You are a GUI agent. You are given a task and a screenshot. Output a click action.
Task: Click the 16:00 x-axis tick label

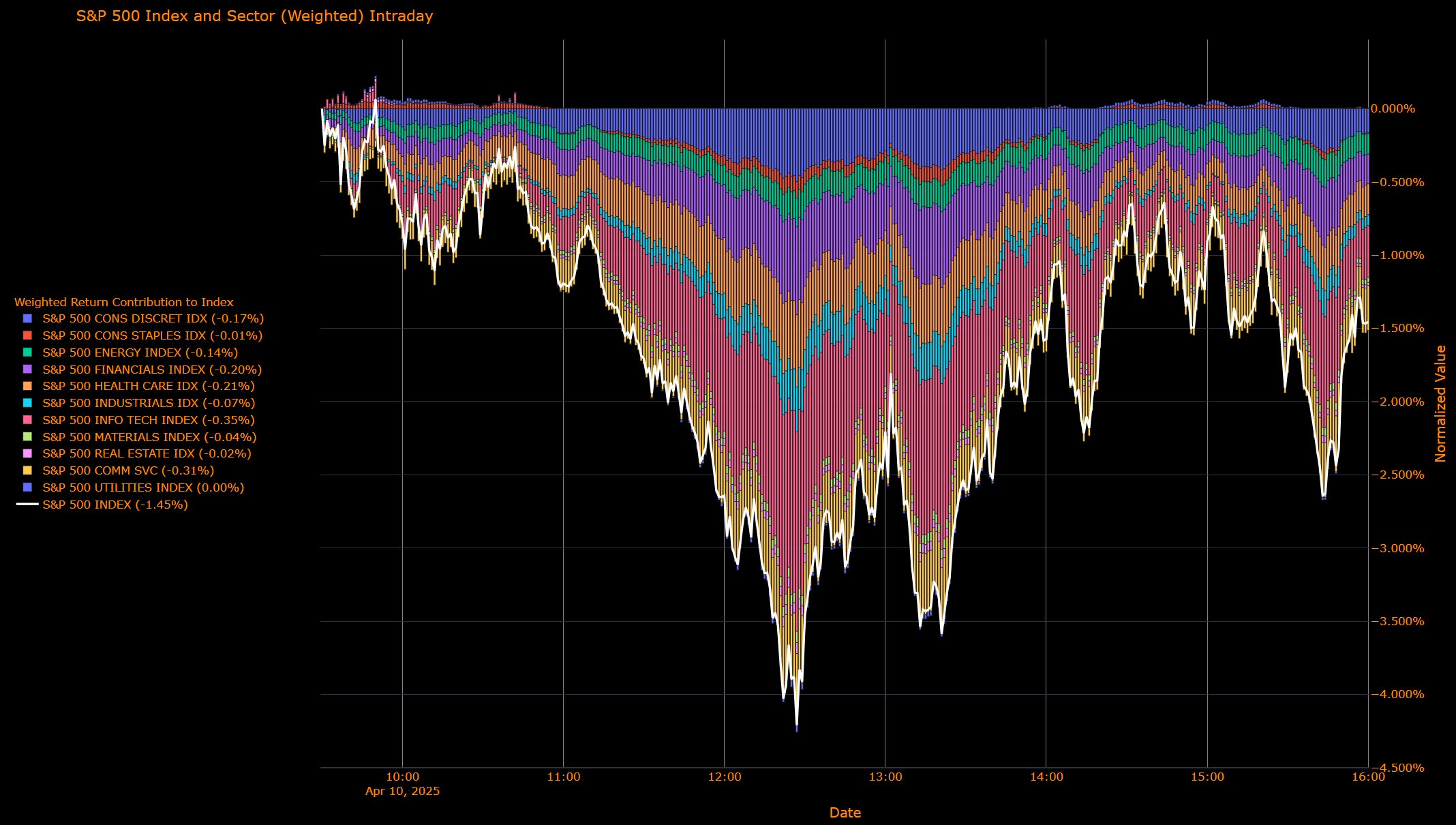(1369, 777)
